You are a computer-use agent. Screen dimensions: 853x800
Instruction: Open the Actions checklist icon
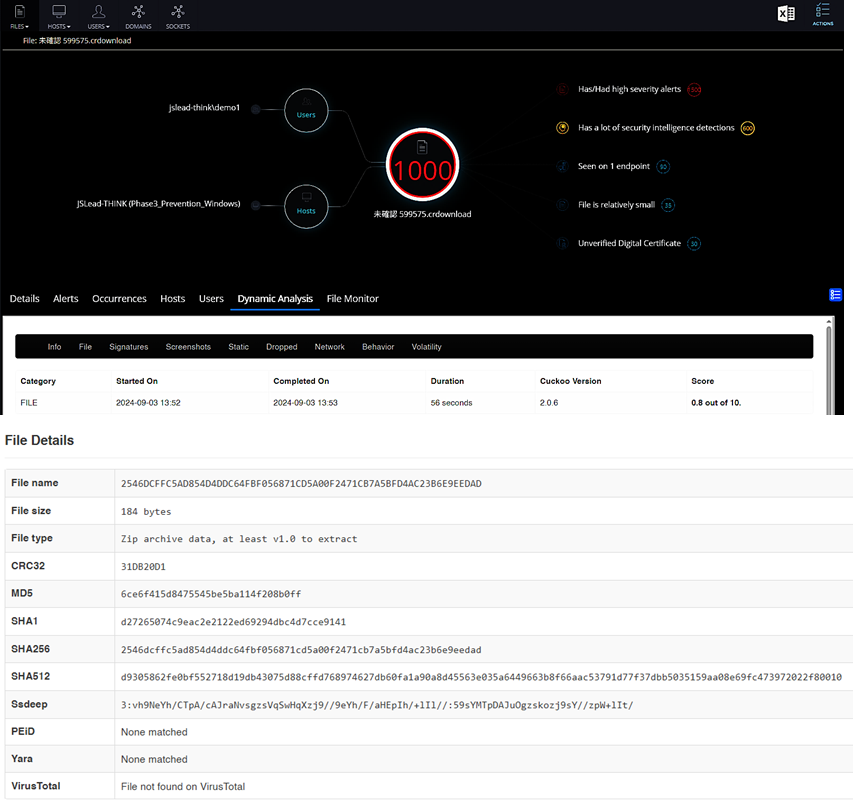pos(823,14)
